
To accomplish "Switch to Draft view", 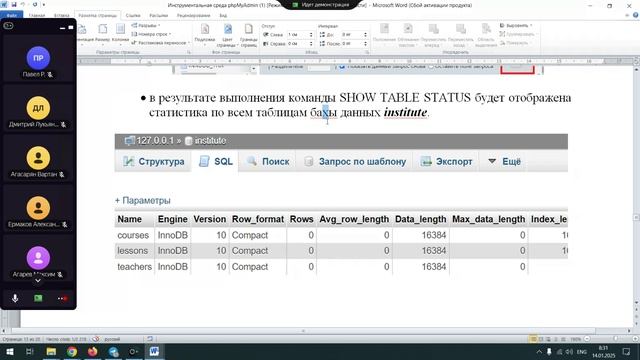I will point(563,339).
